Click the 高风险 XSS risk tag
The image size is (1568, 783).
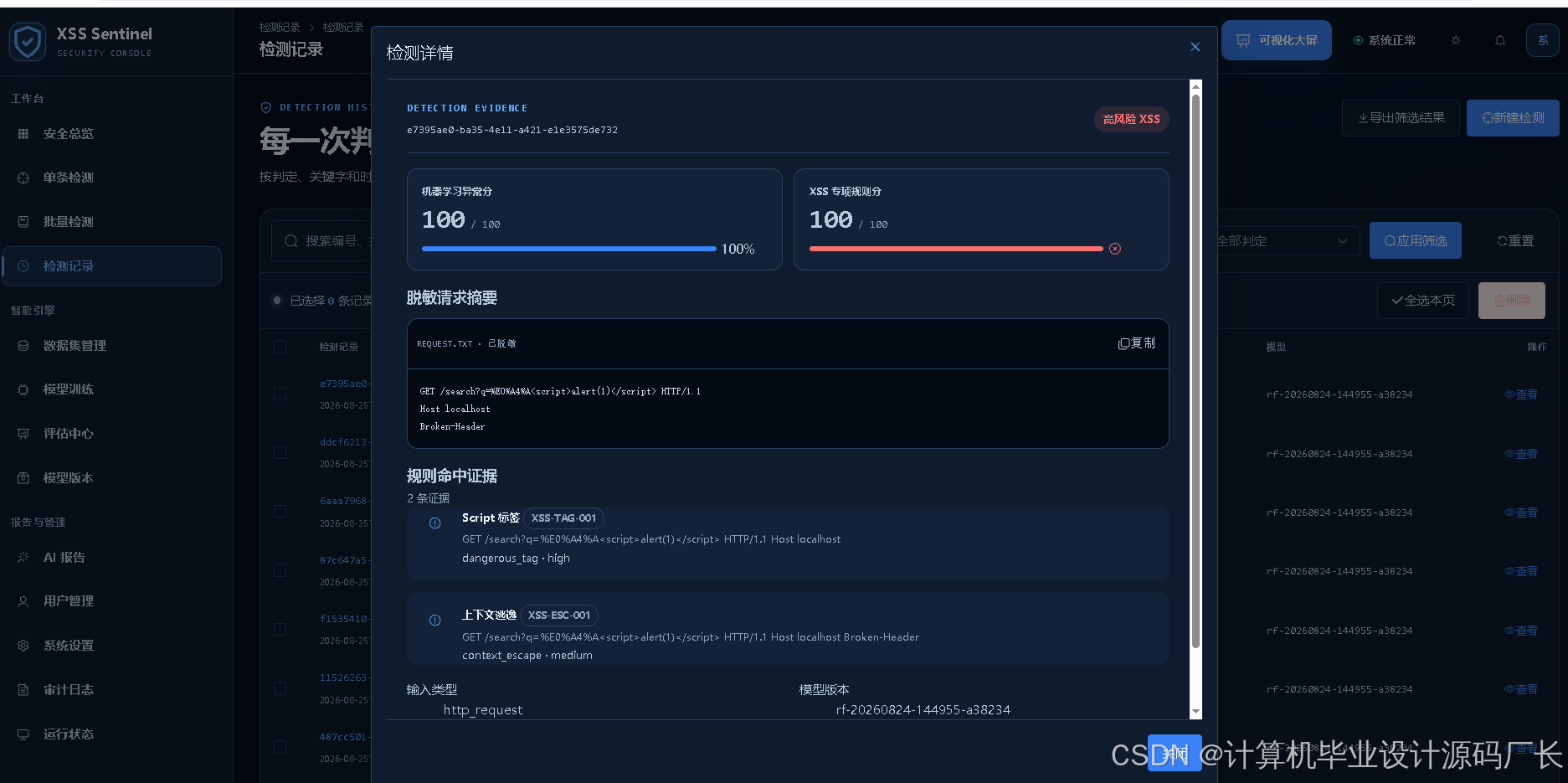1132,120
